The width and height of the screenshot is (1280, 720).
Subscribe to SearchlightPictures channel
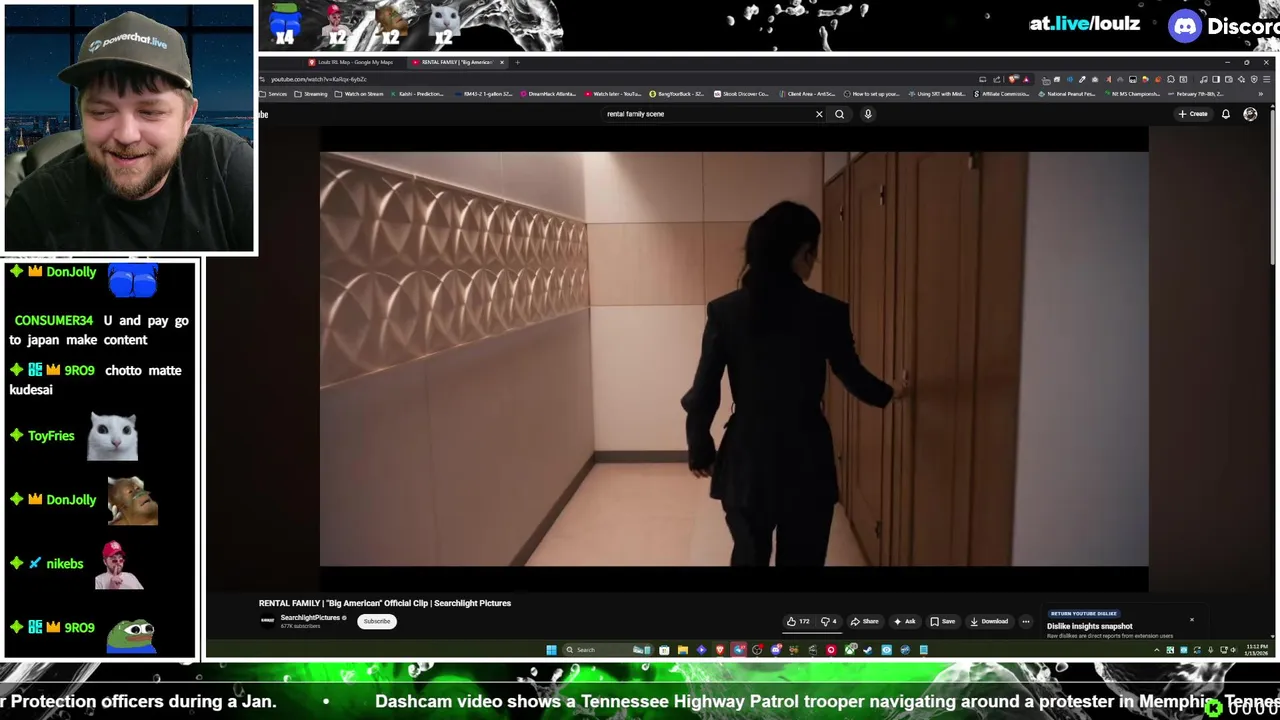377,621
